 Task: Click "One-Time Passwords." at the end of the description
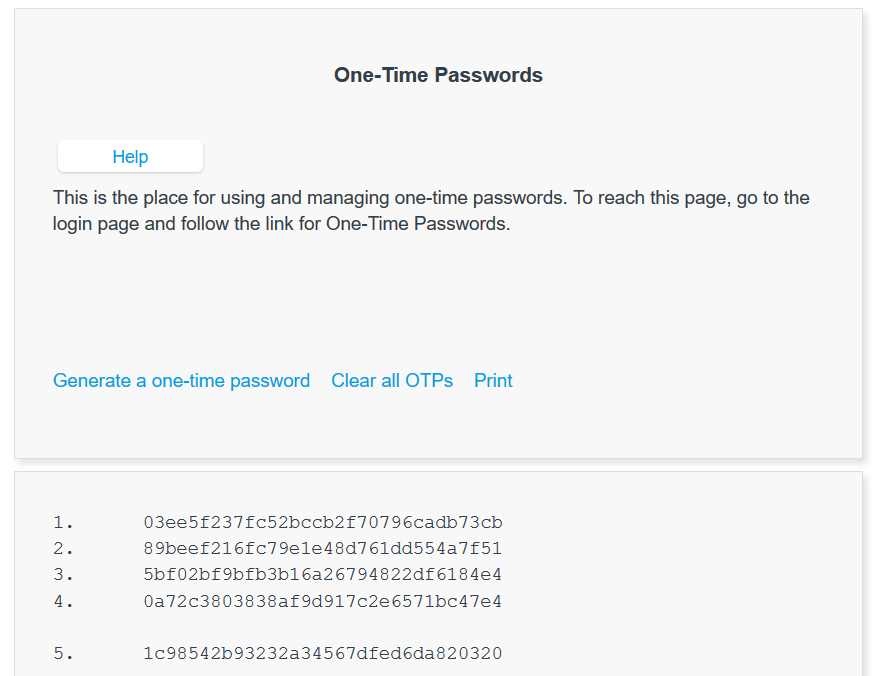[x=418, y=224]
